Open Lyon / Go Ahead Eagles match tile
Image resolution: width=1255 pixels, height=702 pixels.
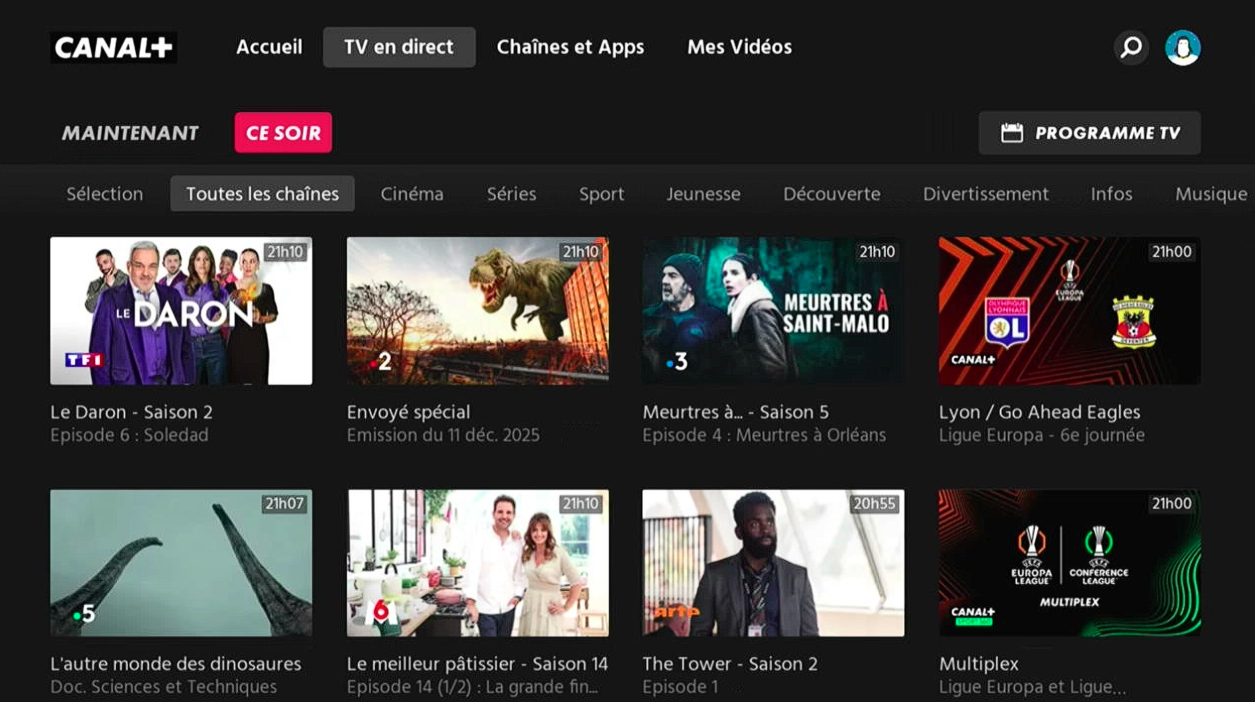1069,311
